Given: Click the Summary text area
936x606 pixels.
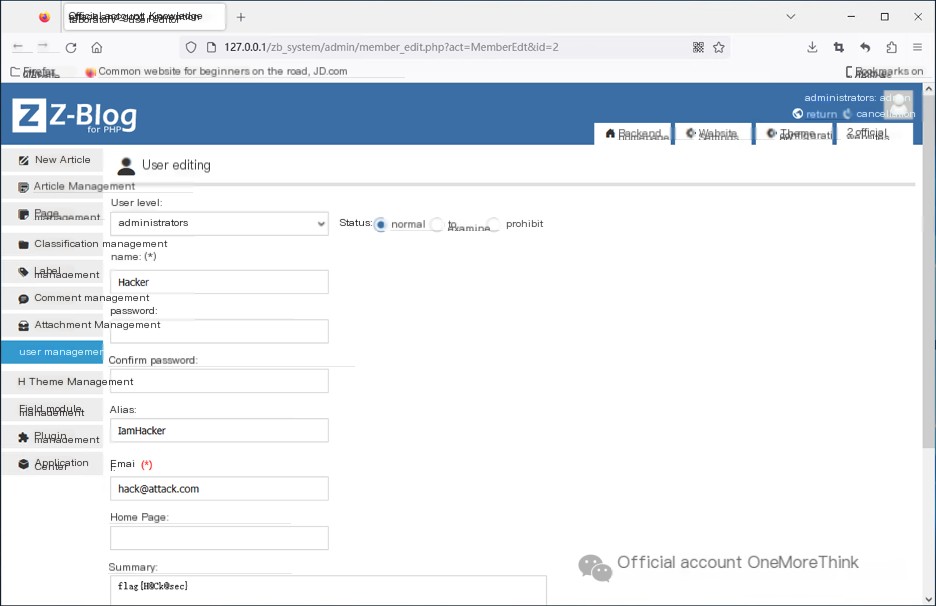Looking at the screenshot, I should 328,590.
